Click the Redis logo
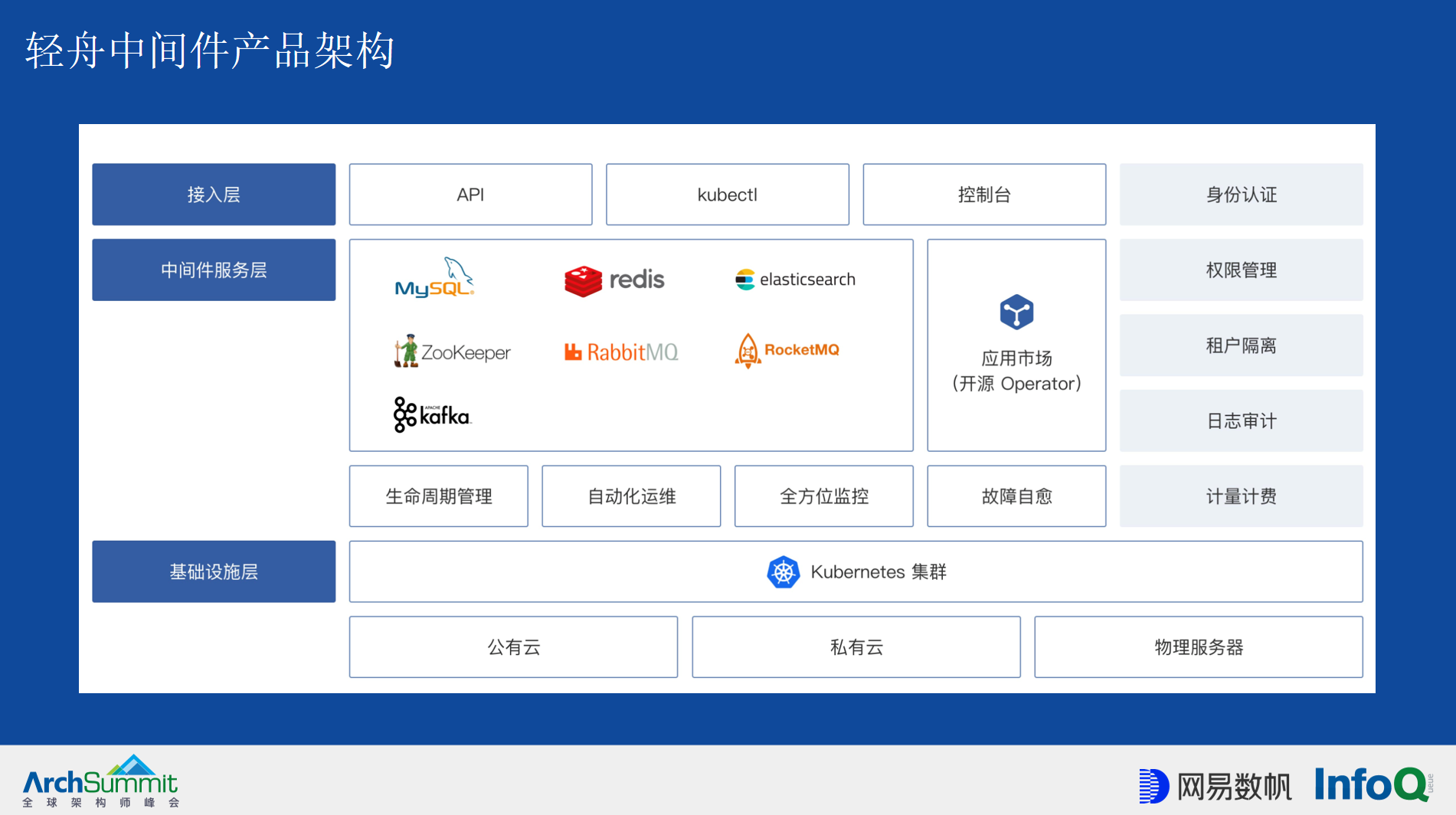 [614, 280]
